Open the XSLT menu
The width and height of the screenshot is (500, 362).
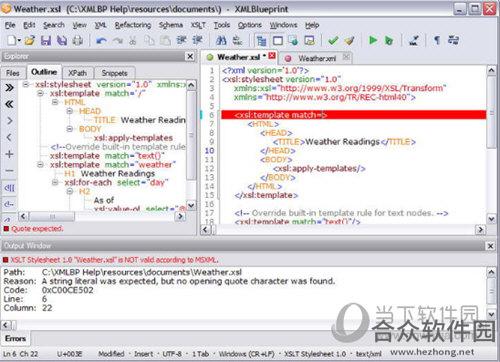(198, 25)
